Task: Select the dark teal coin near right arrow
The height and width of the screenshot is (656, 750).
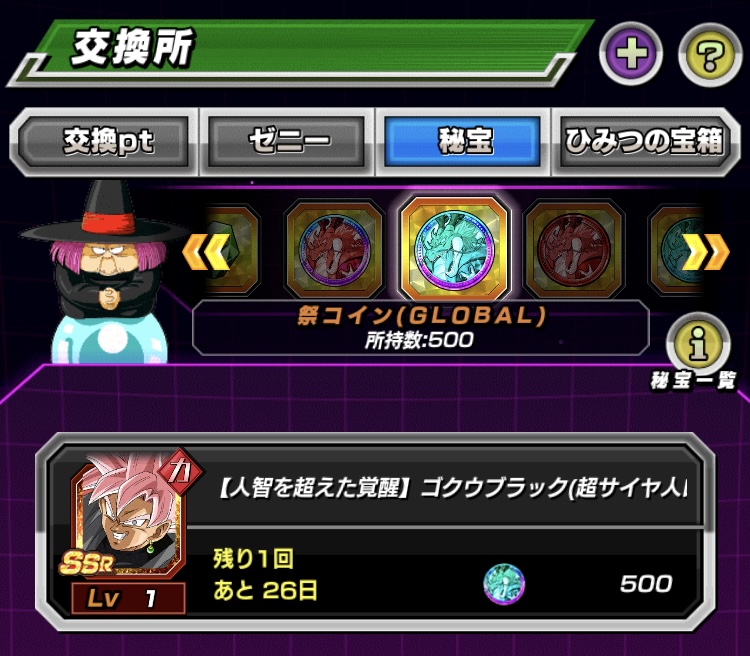Action: click(x=676, y=249)
